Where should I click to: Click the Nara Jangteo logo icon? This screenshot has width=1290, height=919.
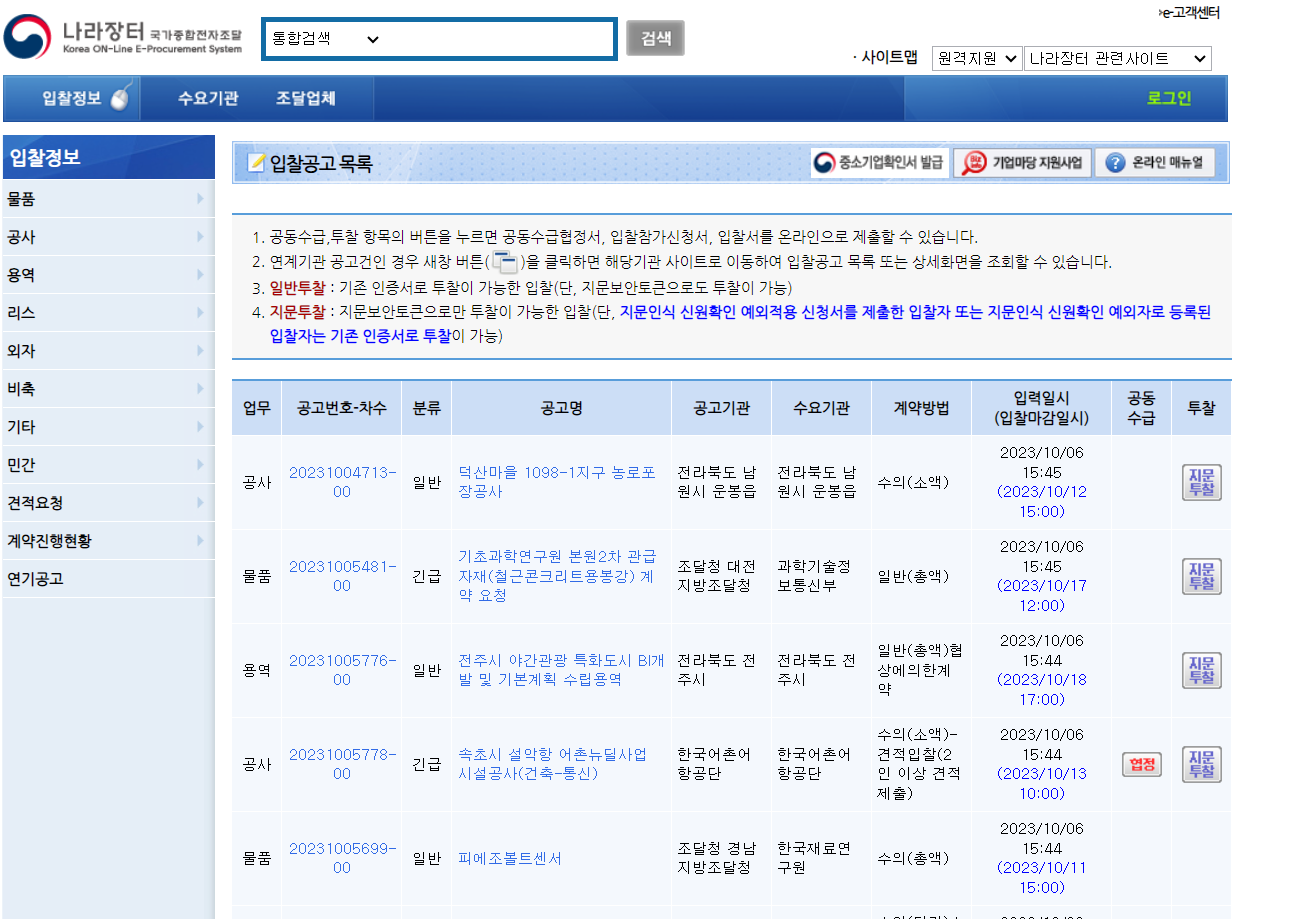click(27, 36)
